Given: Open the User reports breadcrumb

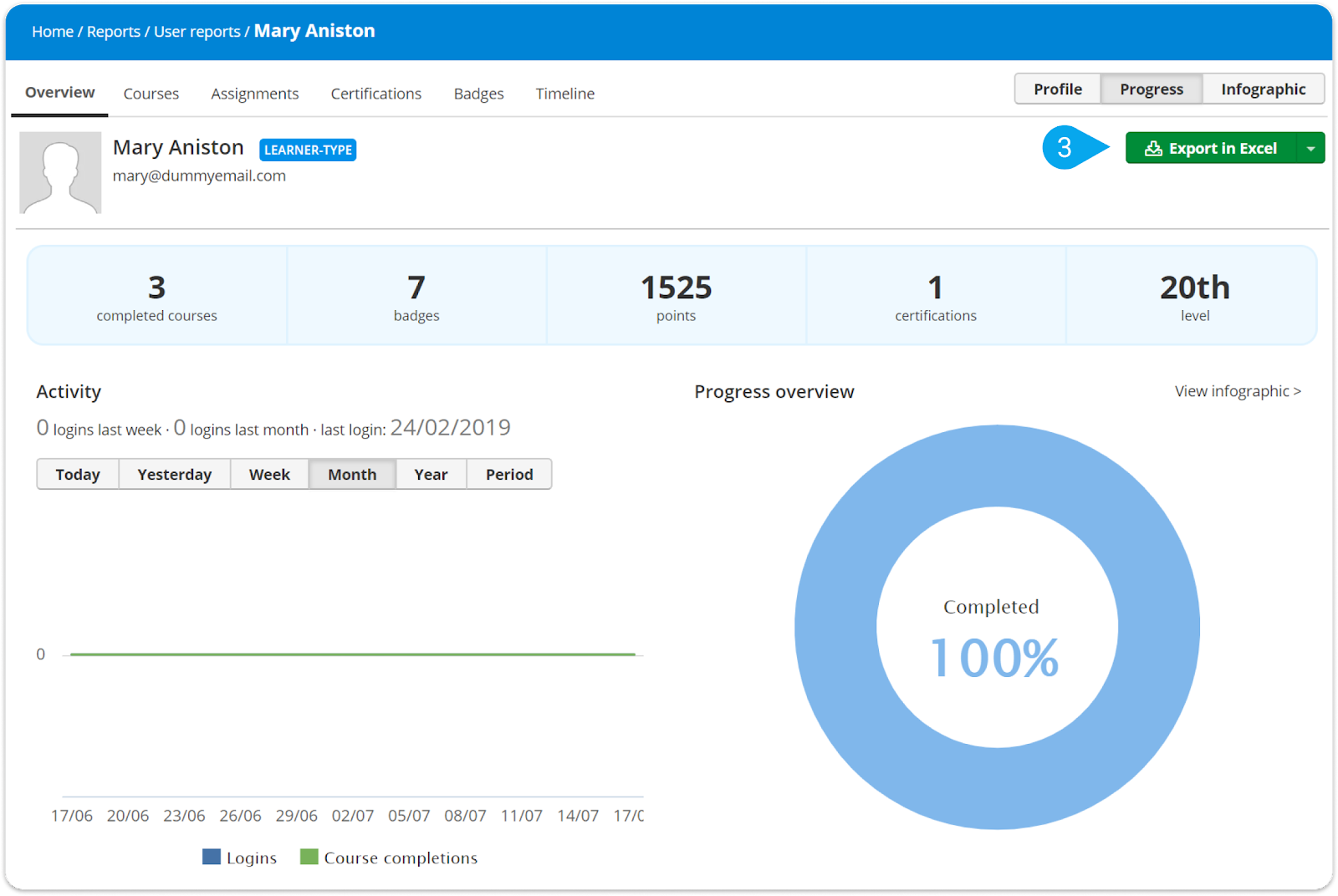Looking at the screenshot, I should [197, 32].
